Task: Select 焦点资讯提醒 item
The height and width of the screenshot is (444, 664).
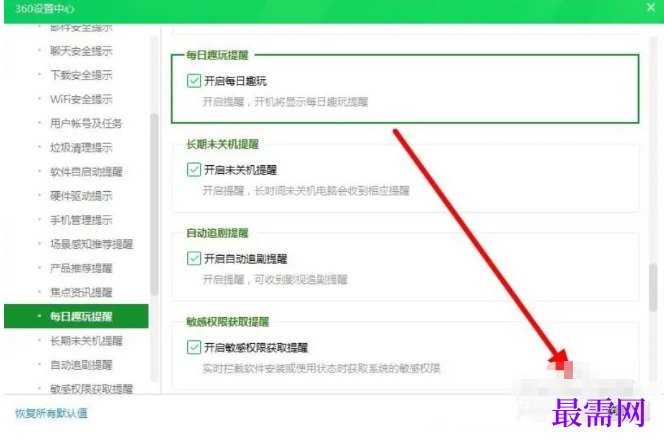Action: point(81,292)
